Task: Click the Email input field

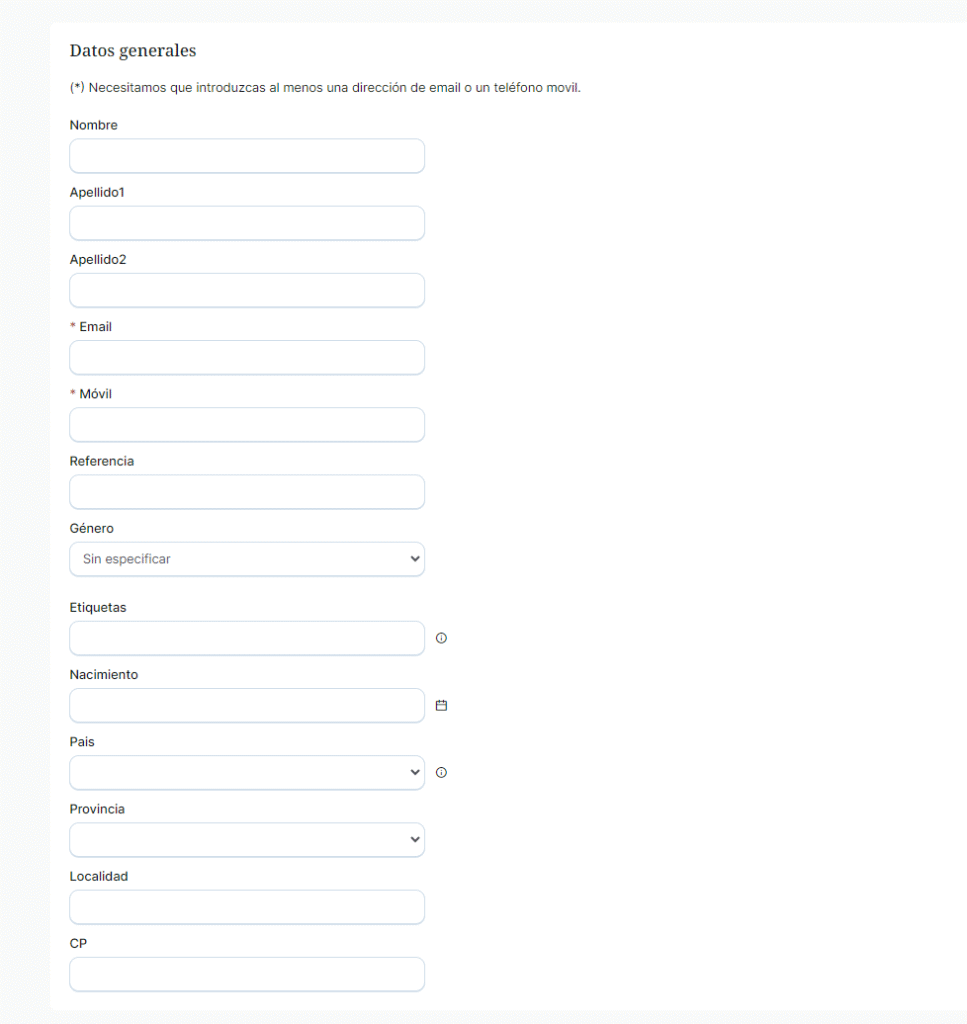Action: (x=247, y=357)
